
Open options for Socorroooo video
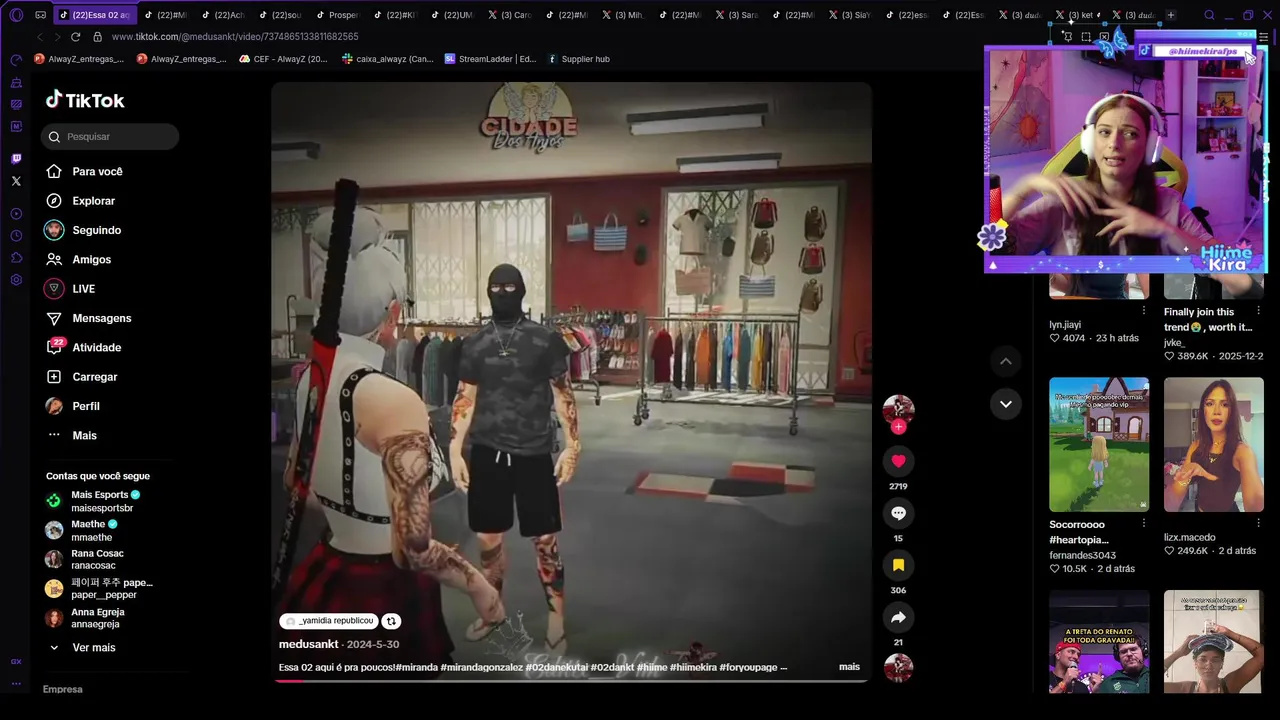tap(1144, 523)
